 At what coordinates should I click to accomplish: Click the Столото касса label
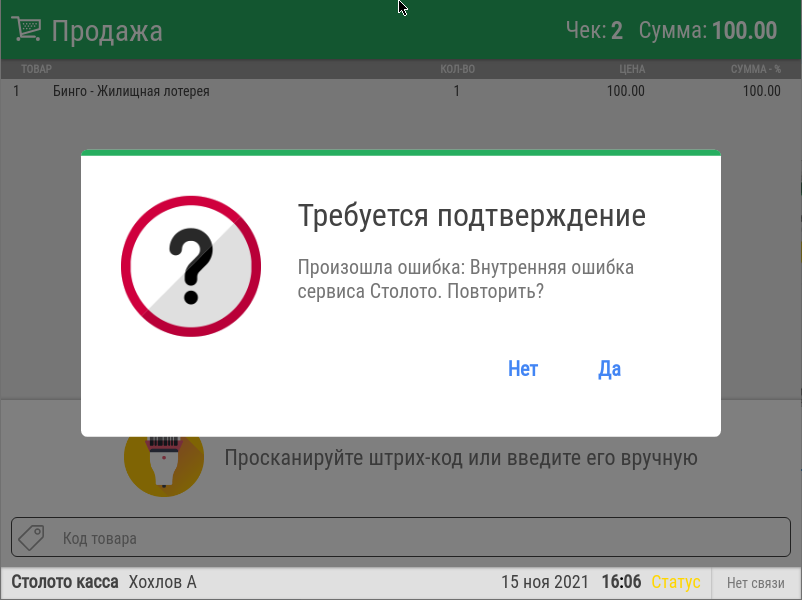coord(65,582)
